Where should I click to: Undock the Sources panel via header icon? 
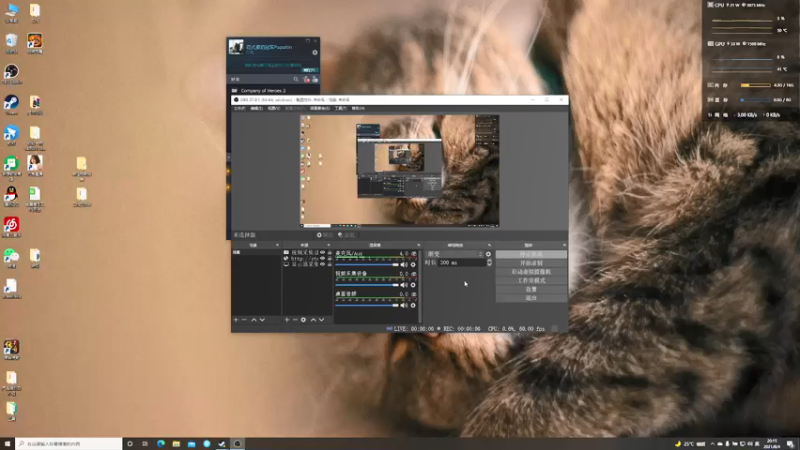tap(329, 245)
